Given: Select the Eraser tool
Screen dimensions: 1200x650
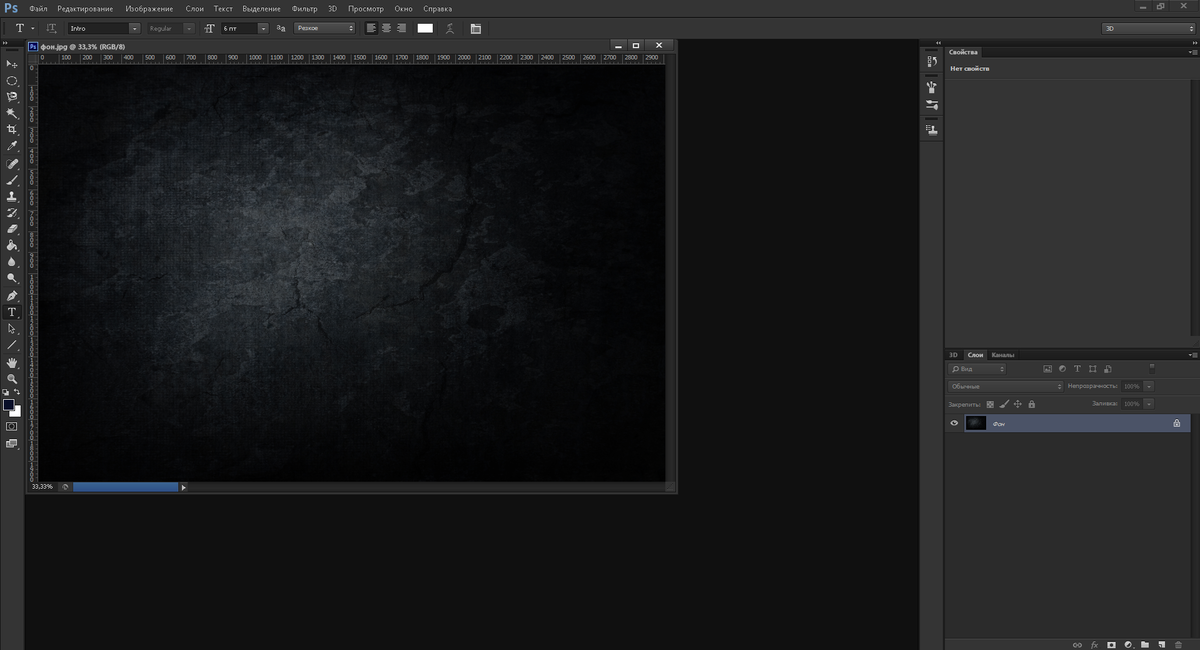Looking at the screenshot, I should click(12, 229).
